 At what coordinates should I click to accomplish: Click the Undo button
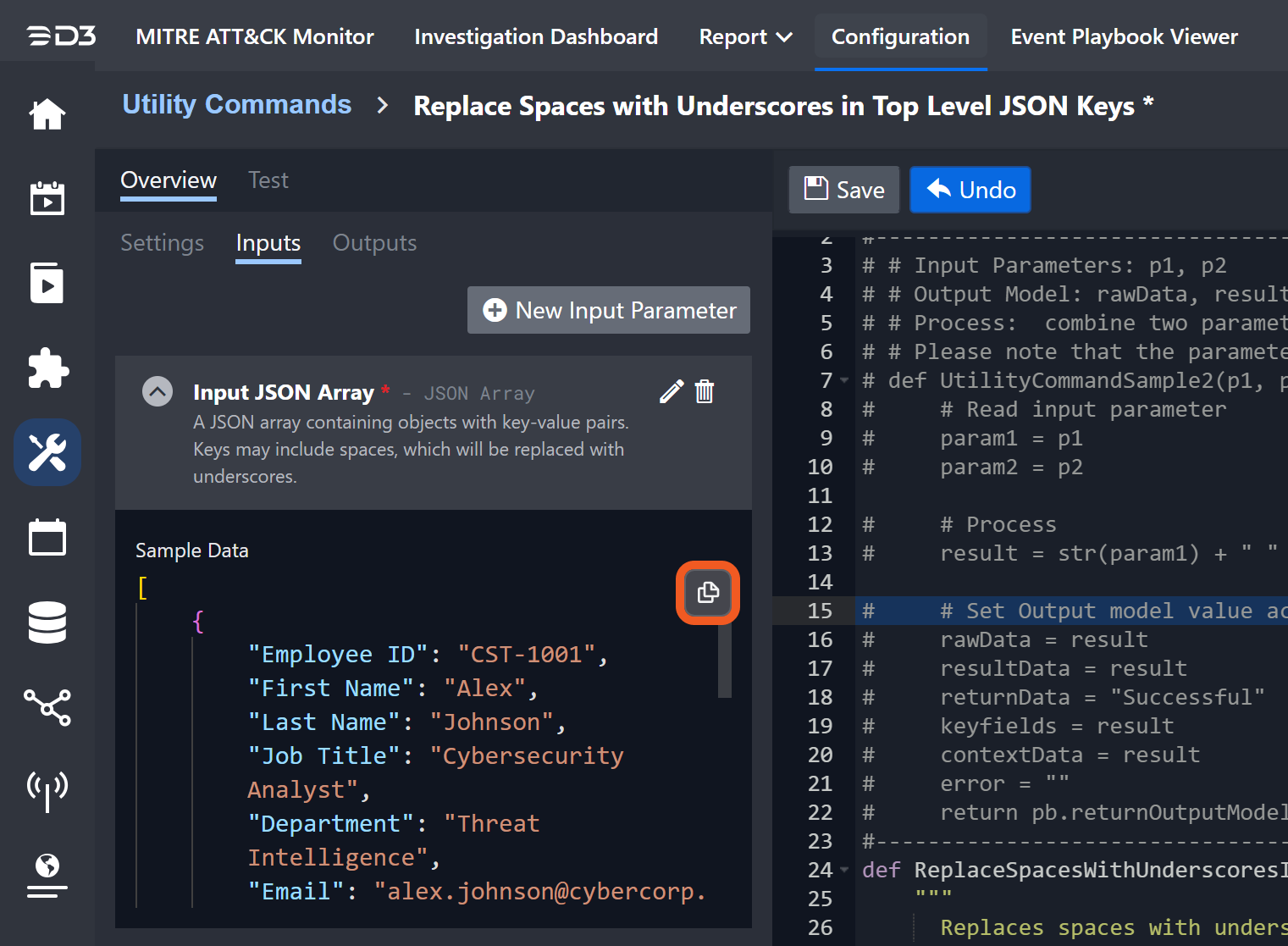970,190
